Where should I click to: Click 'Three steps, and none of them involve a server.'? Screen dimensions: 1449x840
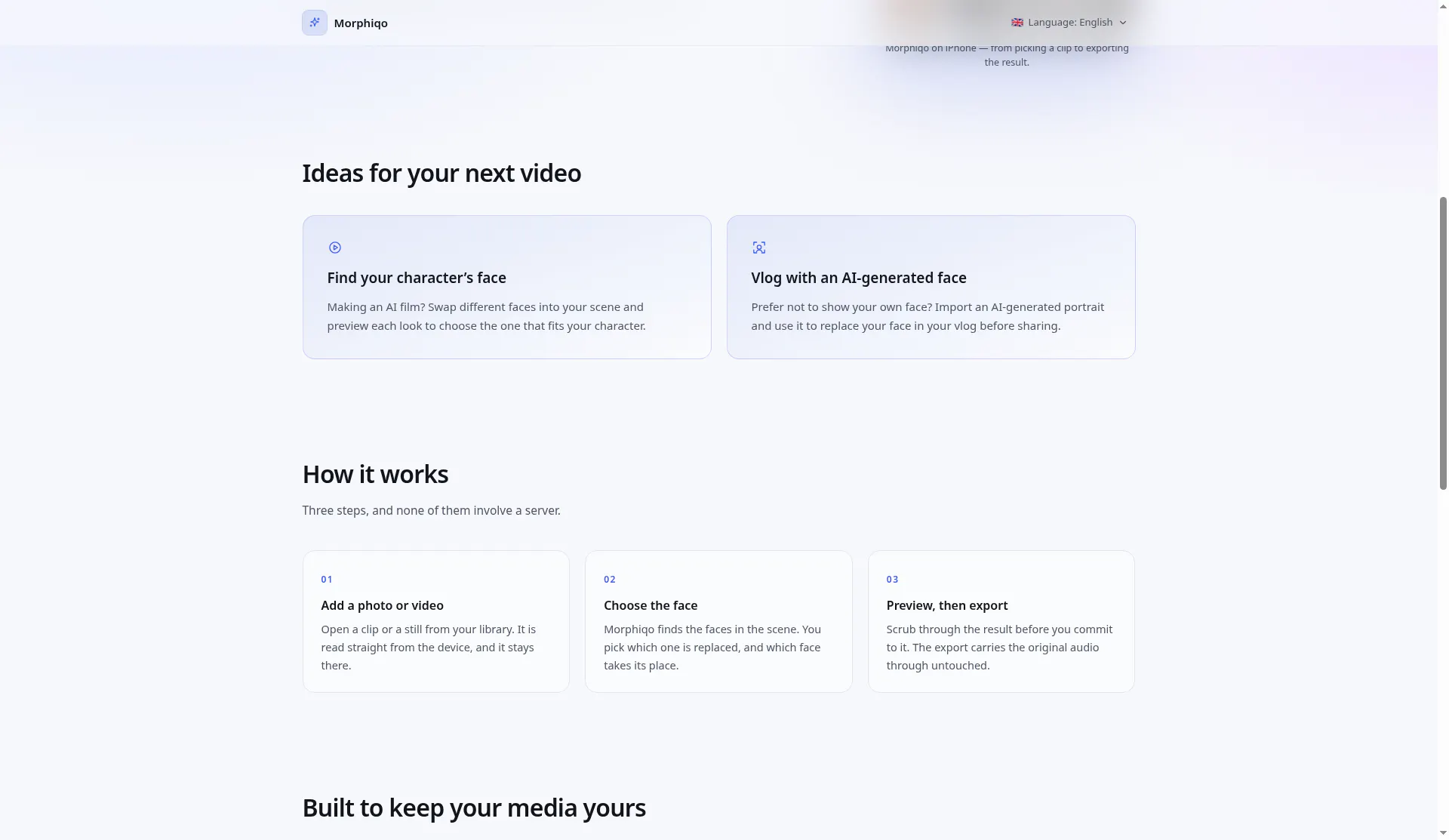click(431, 511)
